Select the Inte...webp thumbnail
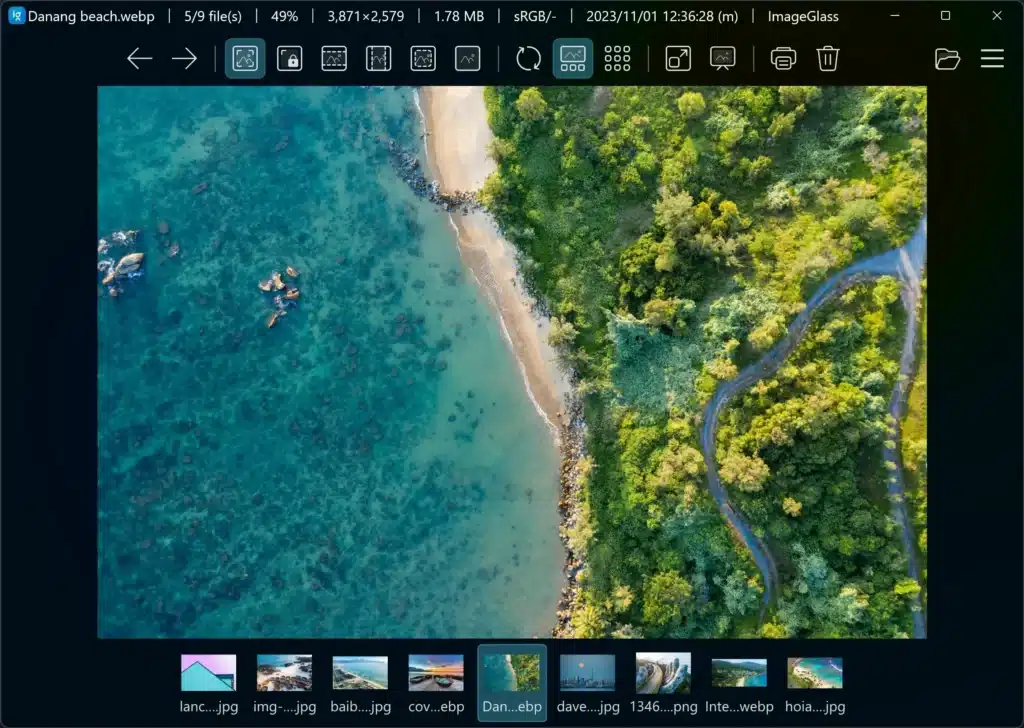The width and height of the screenshot is (1024, 728). coord(739,684)
